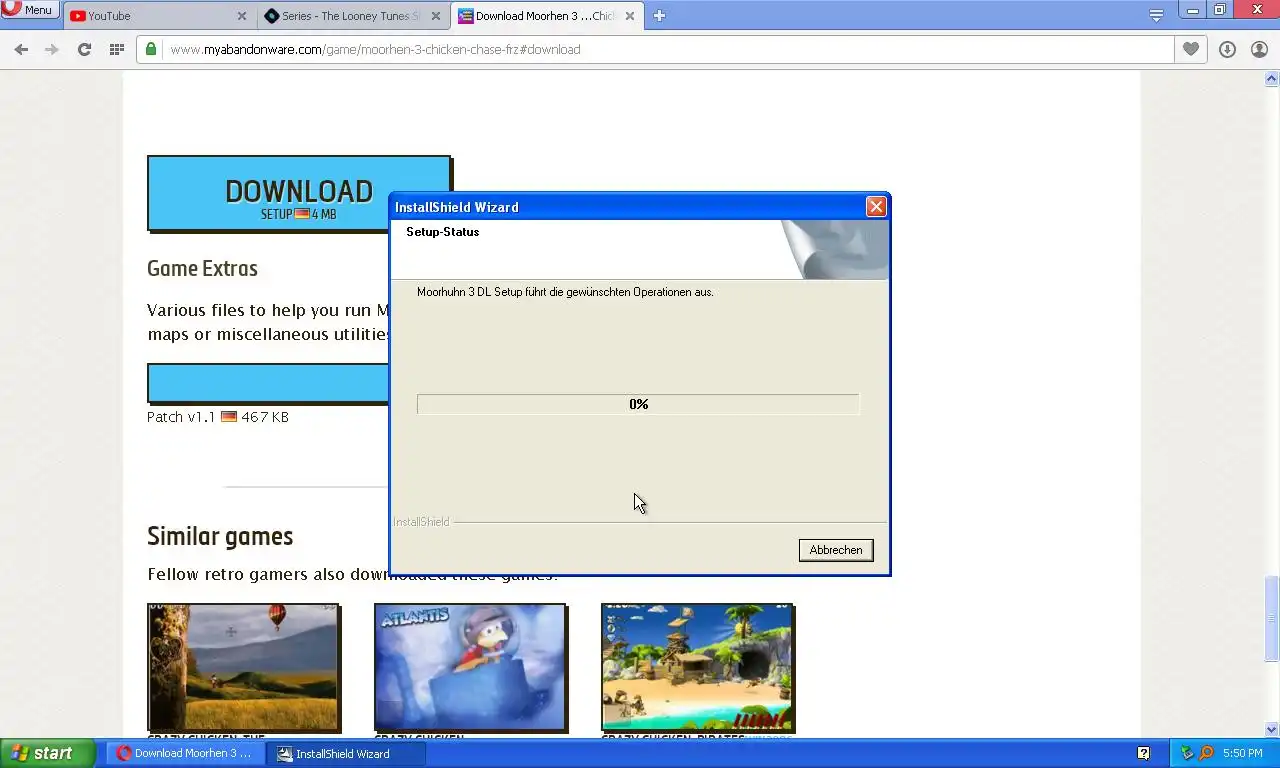Select the Download Moorhen 3 tab
Viewport: 1280px width, 768px height.
click(x=546, y=16)
